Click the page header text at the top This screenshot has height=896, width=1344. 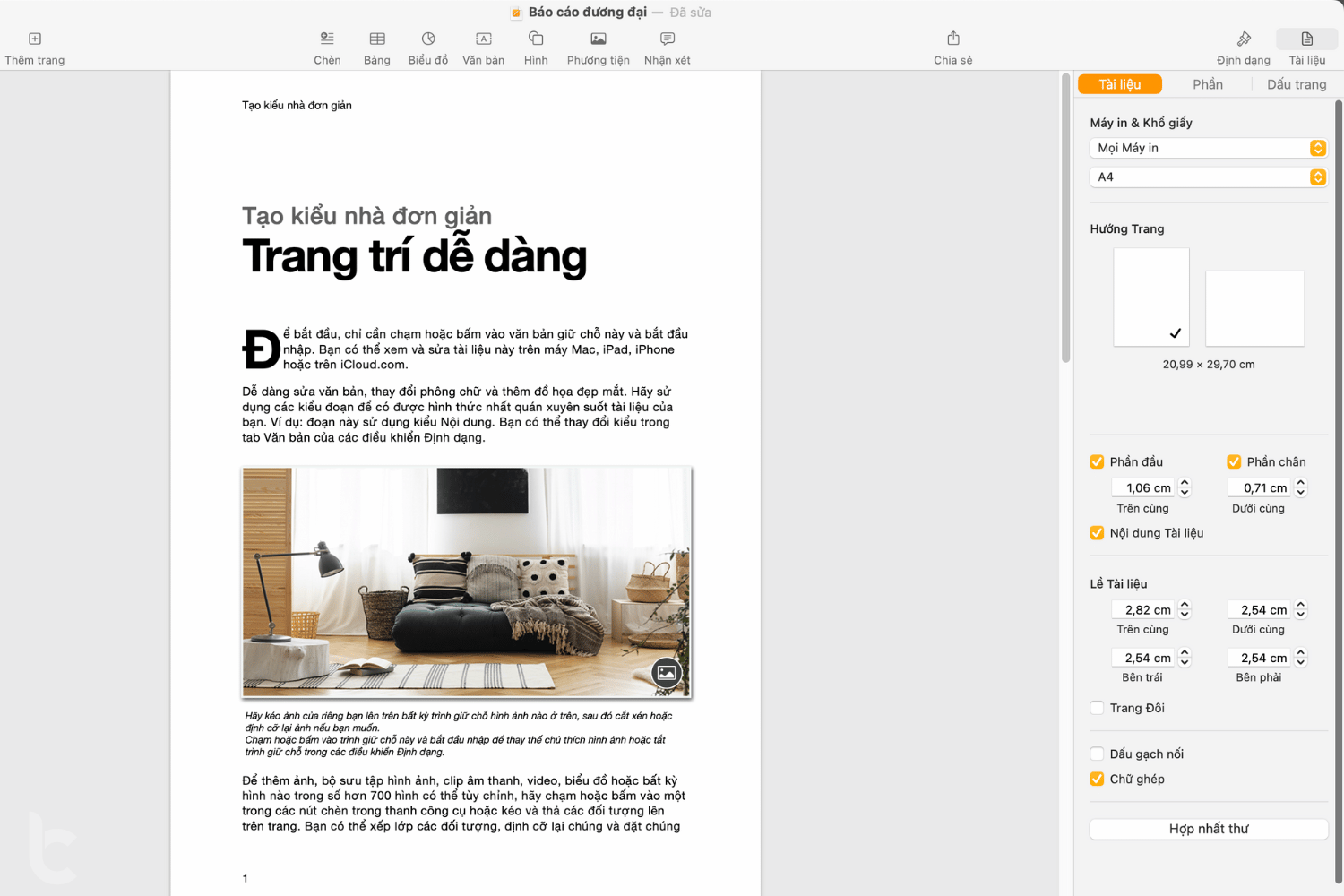pos(297,105)
